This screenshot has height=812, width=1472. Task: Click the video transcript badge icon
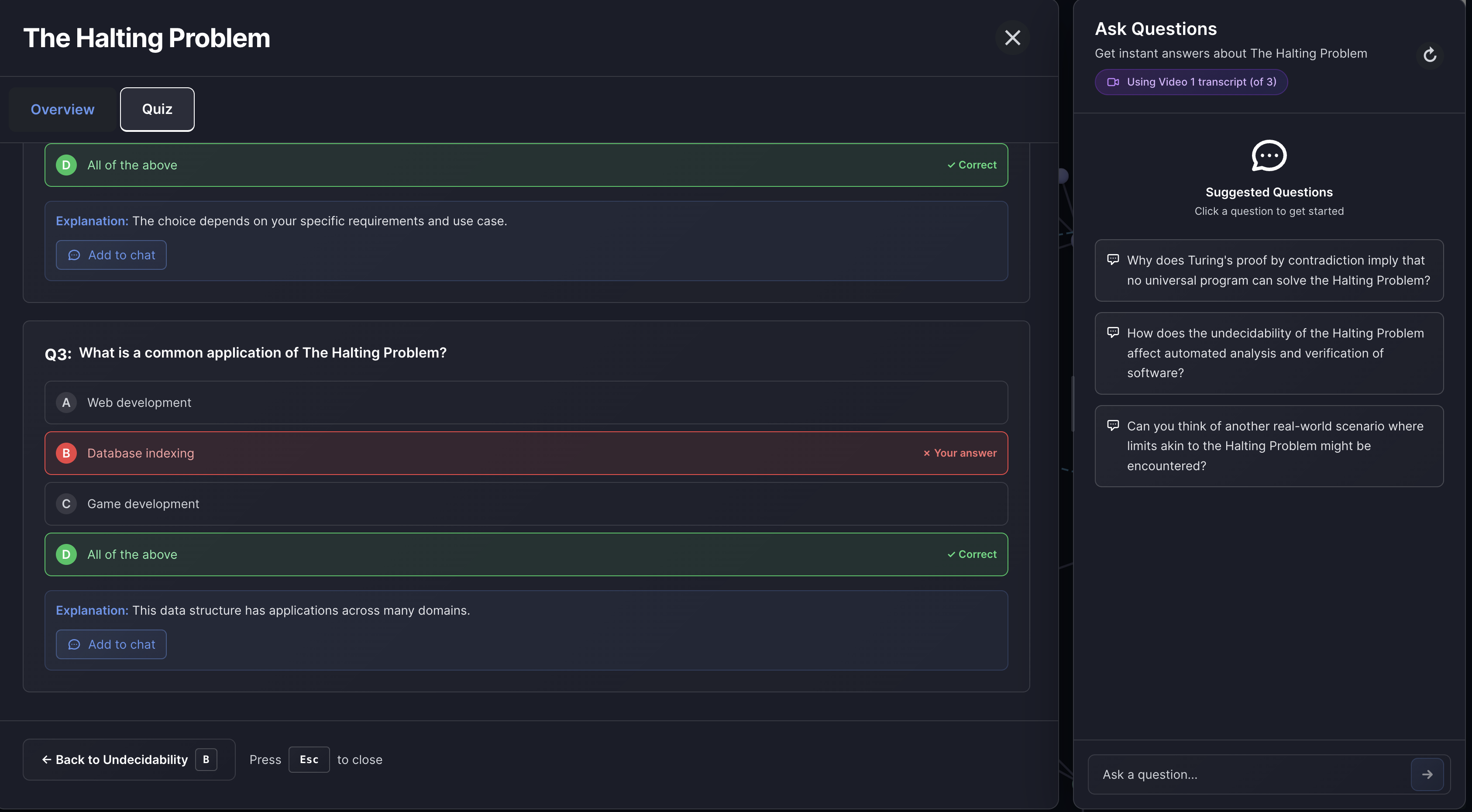(x=1113, y=82)
